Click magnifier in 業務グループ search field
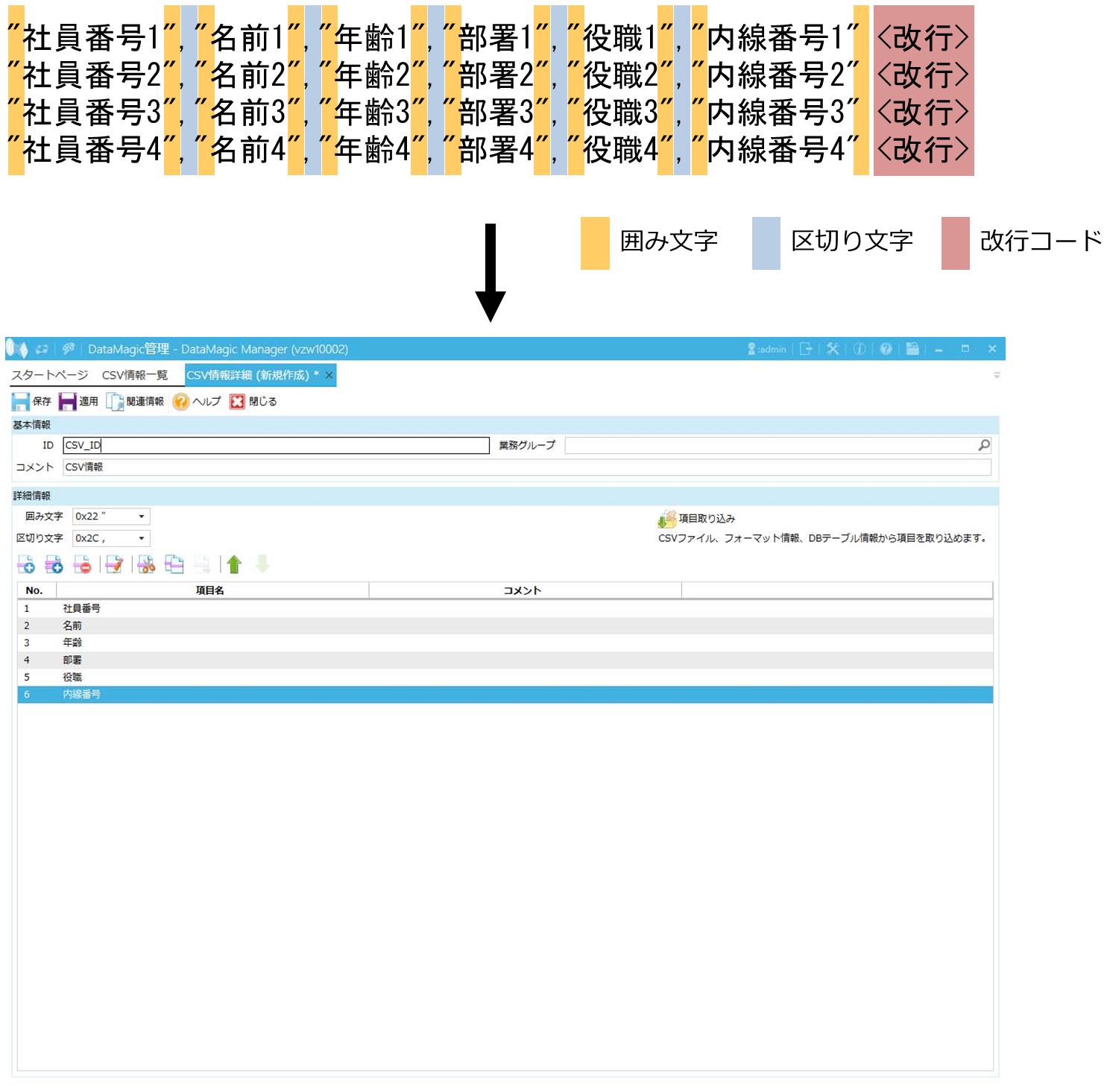The image size is (1107, 1092). tap(984, 446)
